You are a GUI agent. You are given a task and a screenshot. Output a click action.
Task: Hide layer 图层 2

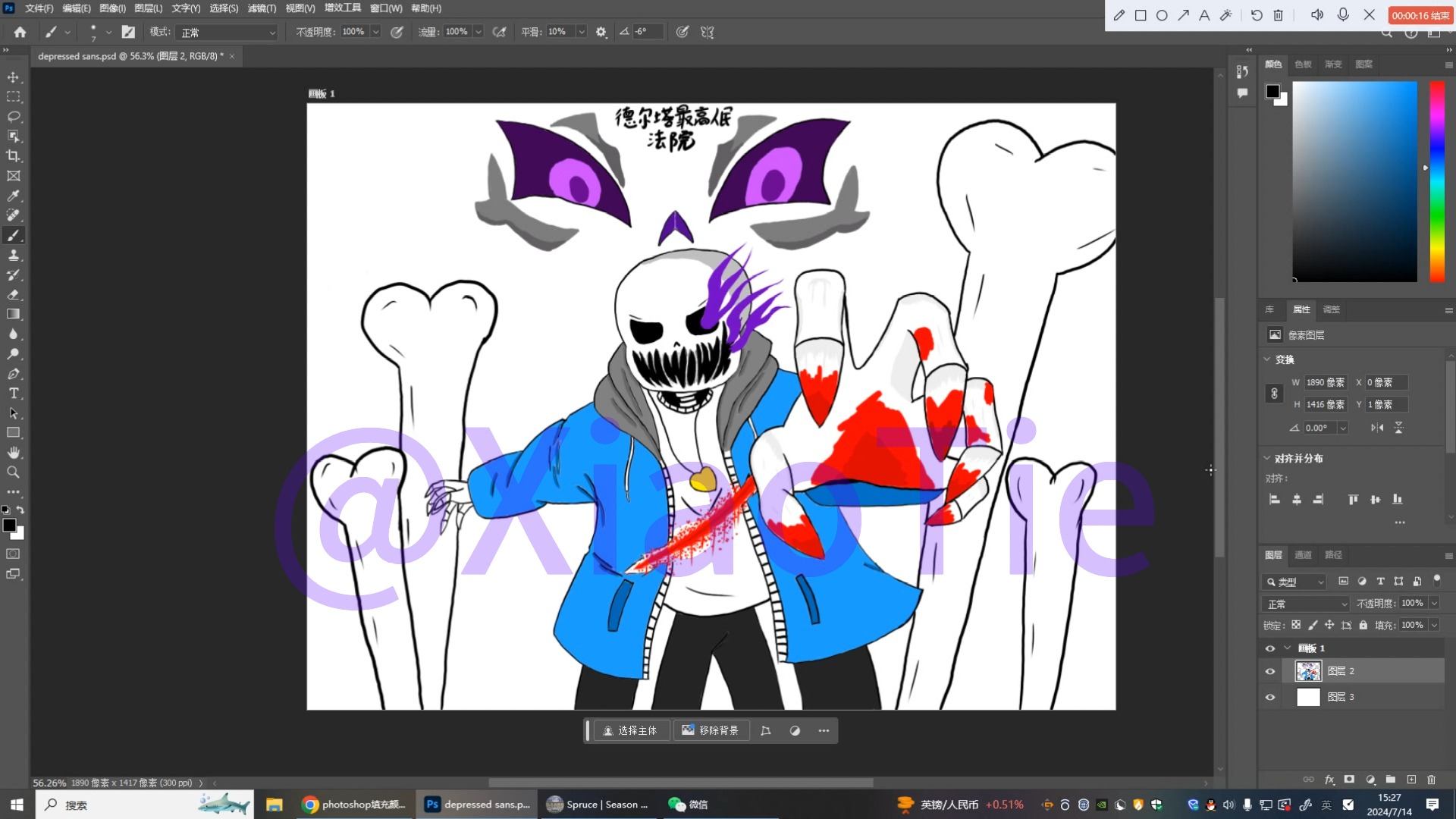point(1270,671)
